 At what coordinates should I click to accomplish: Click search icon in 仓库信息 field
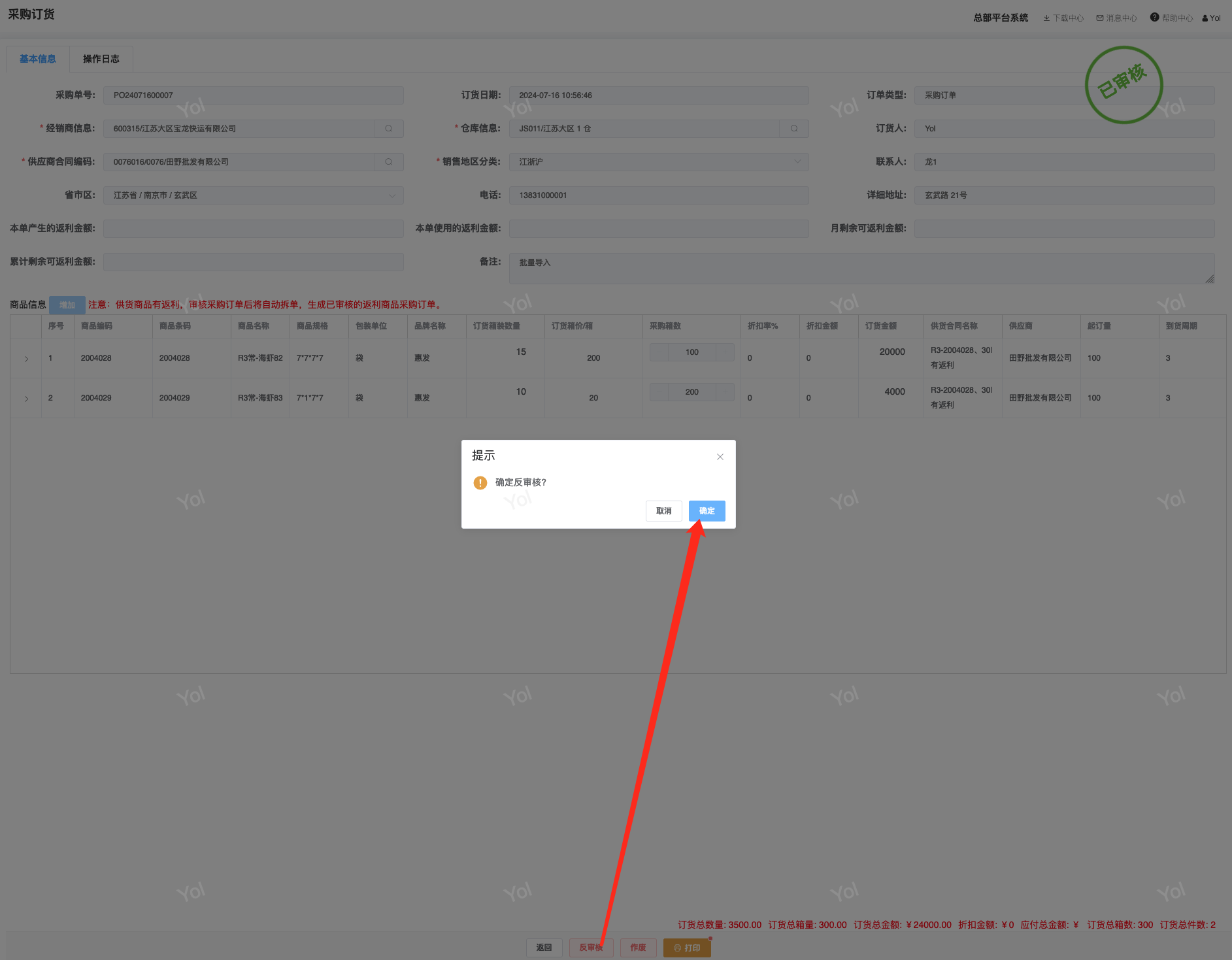pos(794,129)
